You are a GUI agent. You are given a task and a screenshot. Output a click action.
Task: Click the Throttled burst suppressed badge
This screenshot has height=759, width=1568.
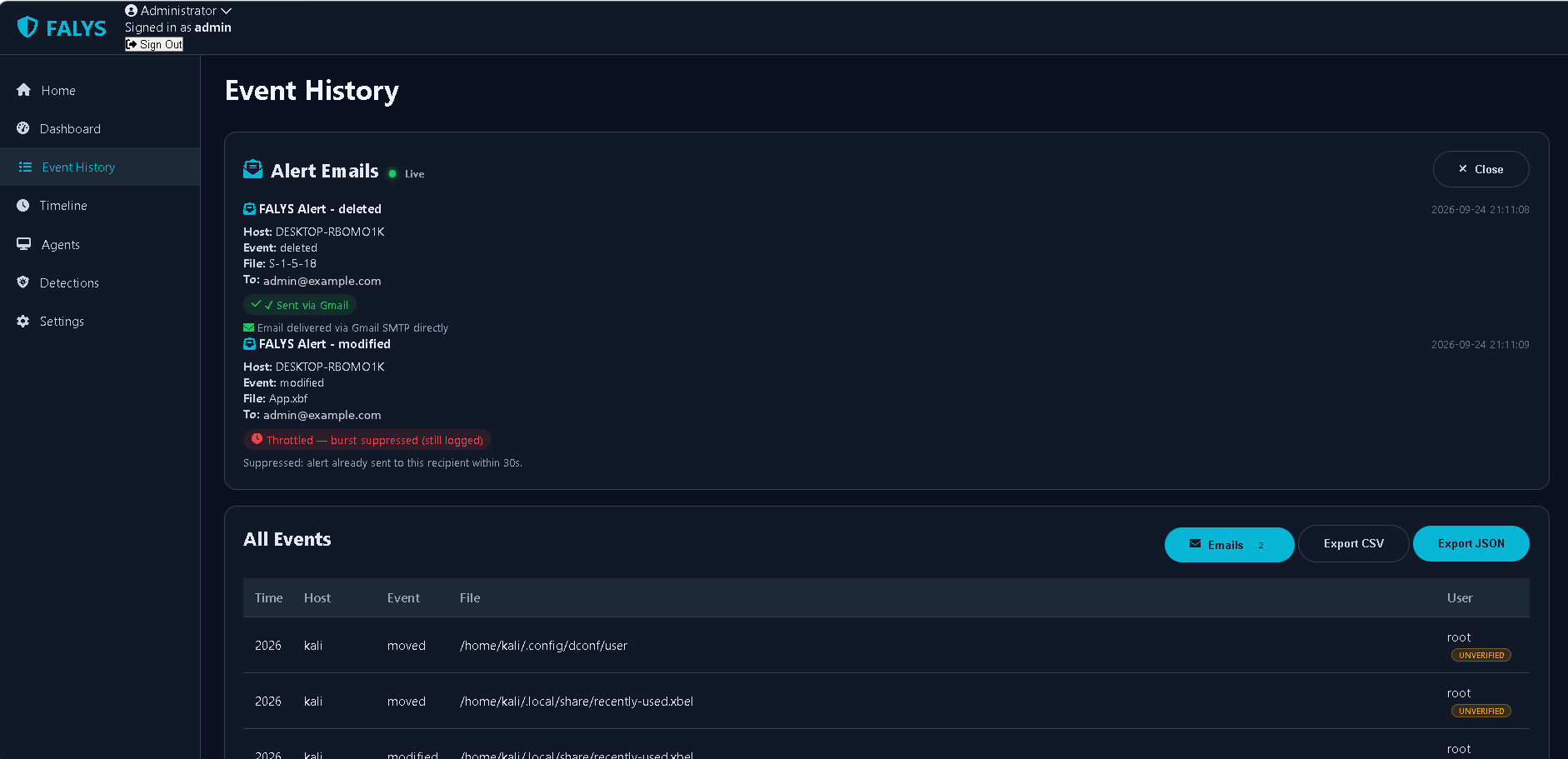367,440
